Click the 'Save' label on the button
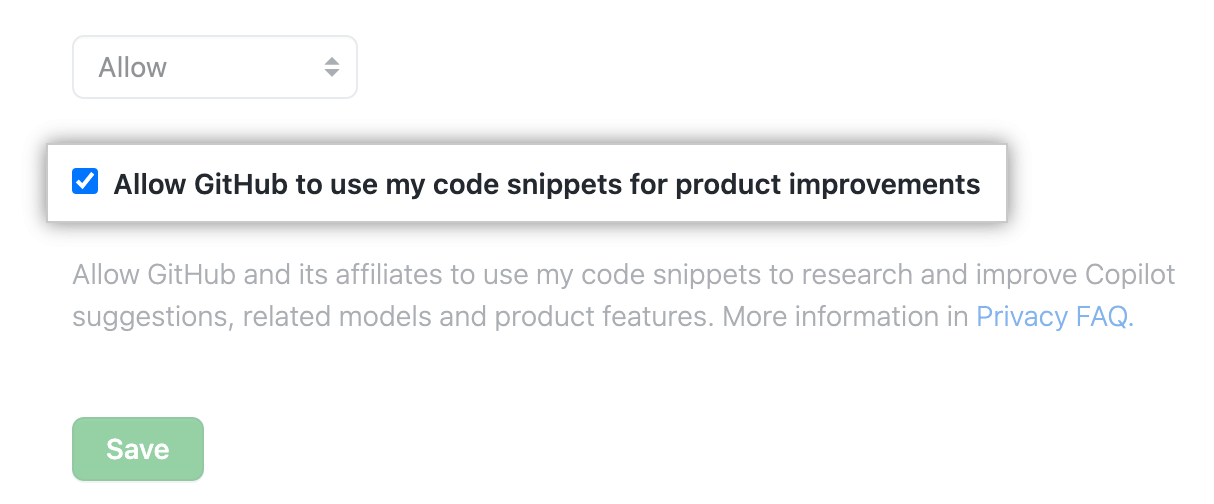The height and width of the screenshot is (504, 1214). pos(138,449)
